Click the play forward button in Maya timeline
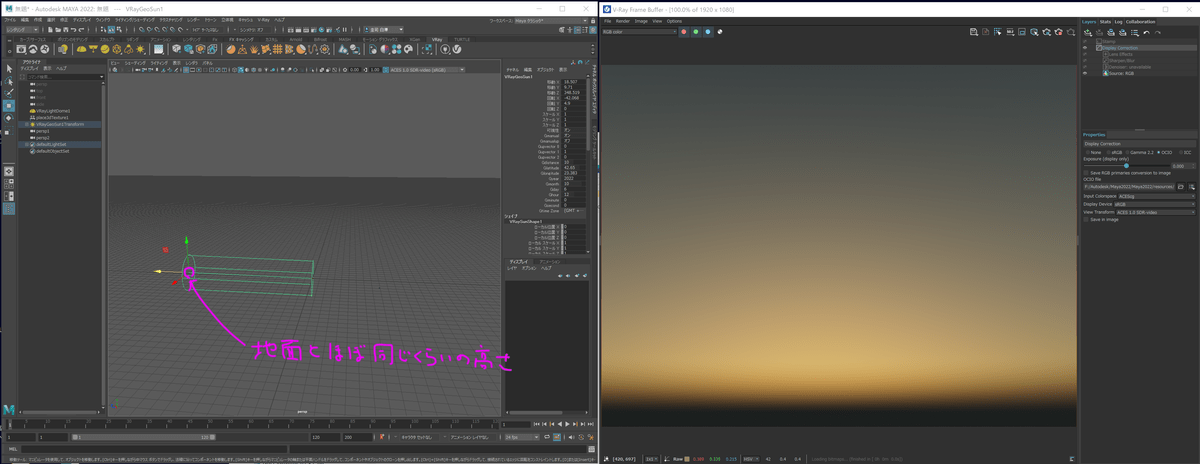This screenshot has width=1200, height=464. coord(567,424)
